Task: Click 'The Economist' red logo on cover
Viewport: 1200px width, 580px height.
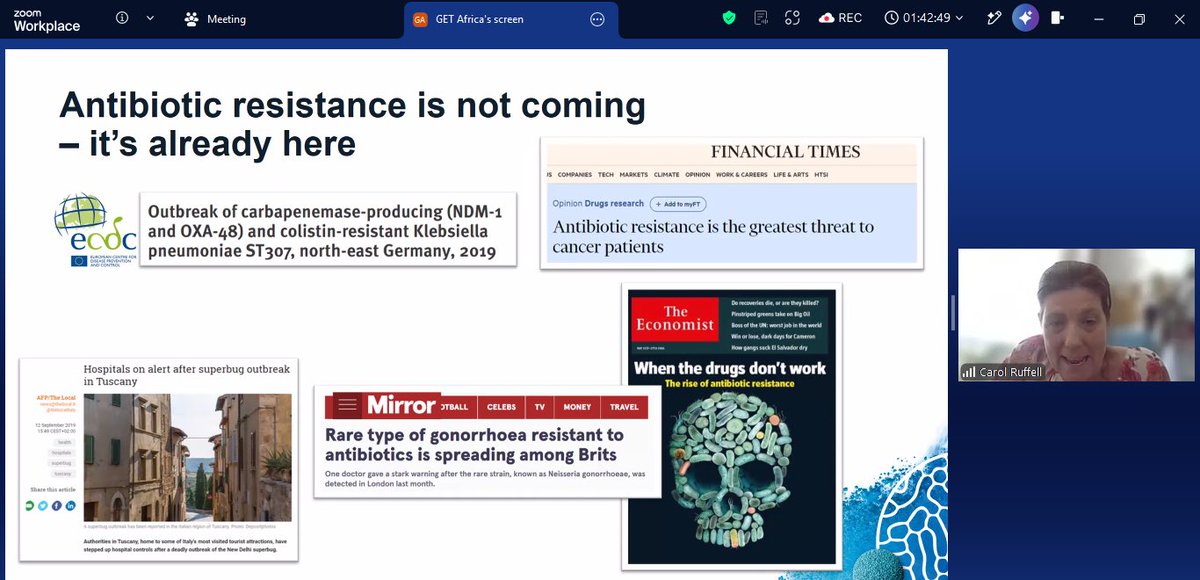Action: pos(675,318)
